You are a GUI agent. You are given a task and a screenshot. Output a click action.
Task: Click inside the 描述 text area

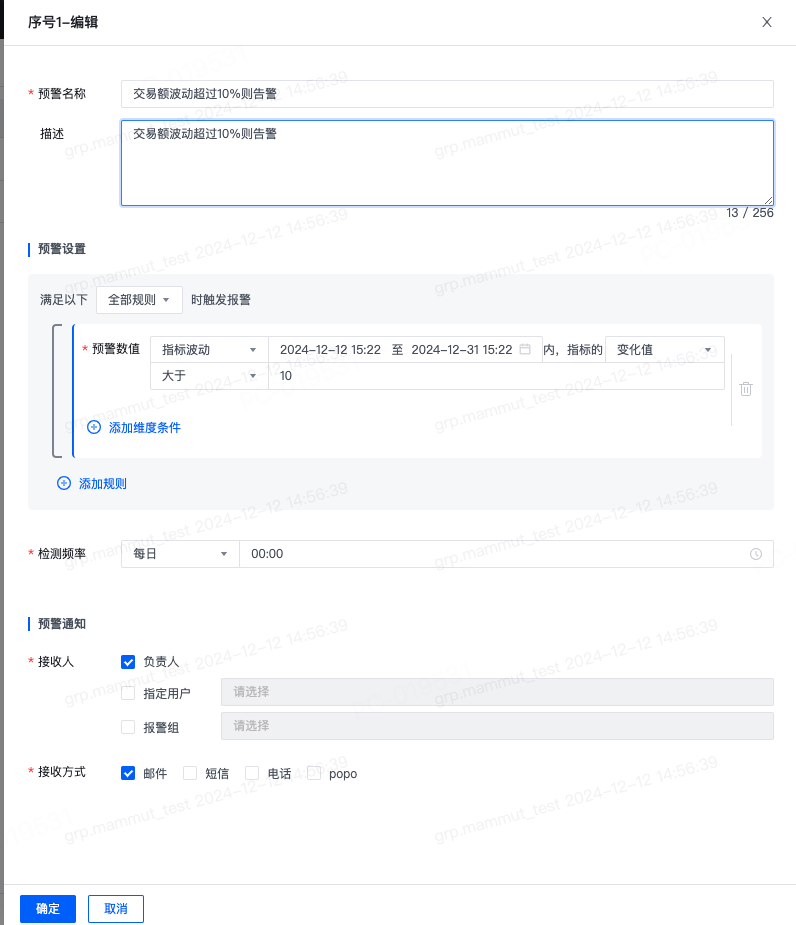click(447, 163)
